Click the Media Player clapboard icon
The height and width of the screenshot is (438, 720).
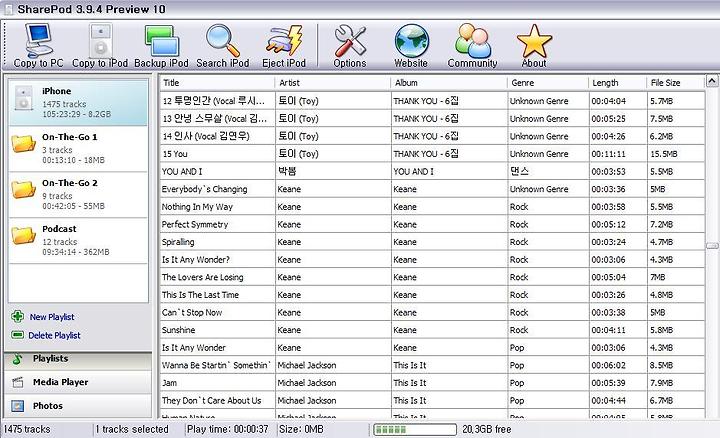pos(17,382)
